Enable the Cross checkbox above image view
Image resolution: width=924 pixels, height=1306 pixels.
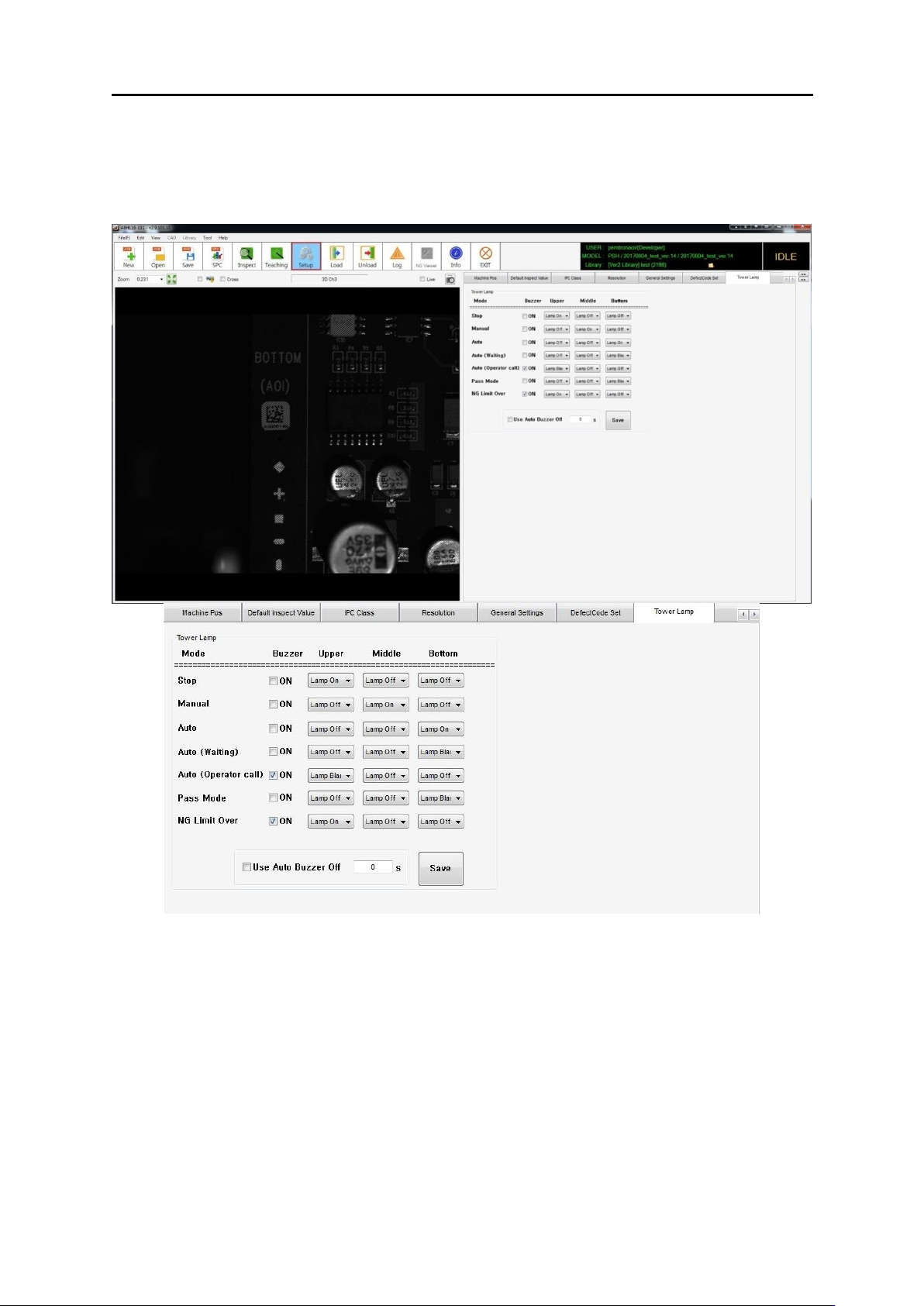point(222,279)
